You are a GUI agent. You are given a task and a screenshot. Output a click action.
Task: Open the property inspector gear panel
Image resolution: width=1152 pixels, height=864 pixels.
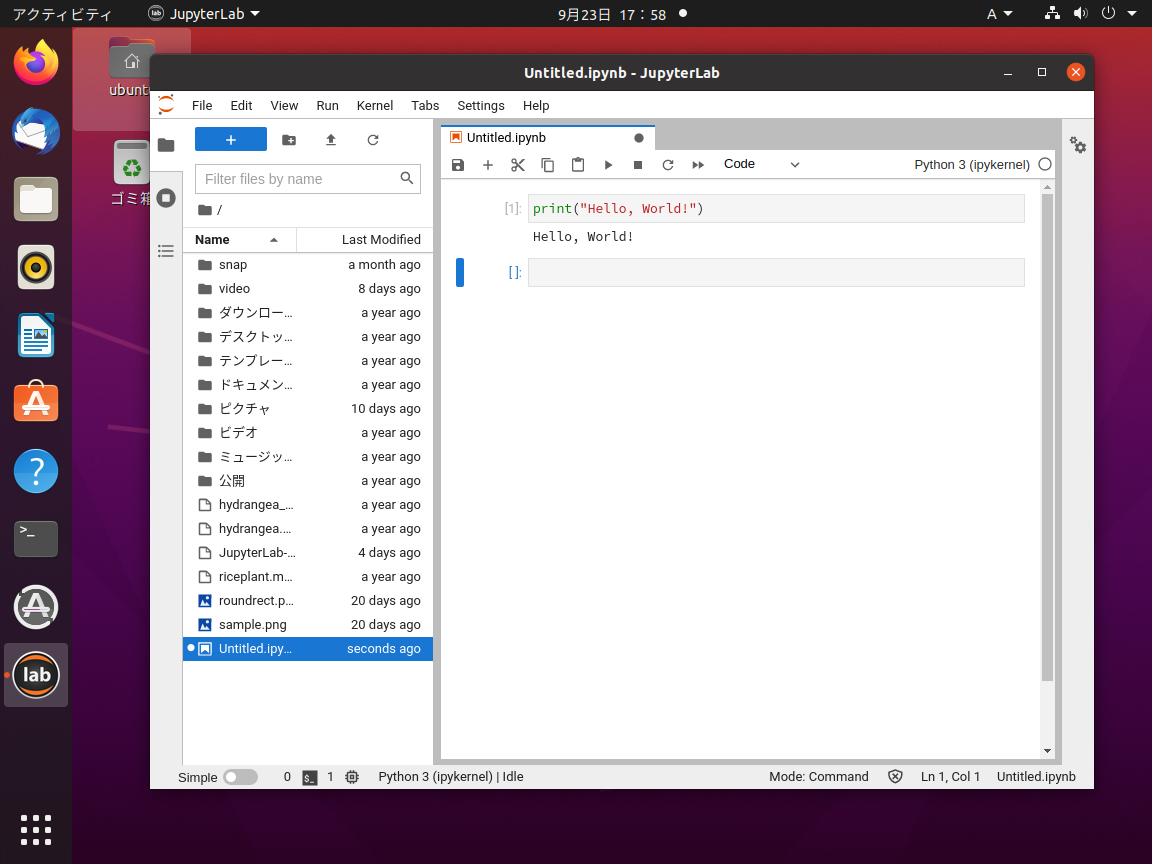[x=1077, y=146]
